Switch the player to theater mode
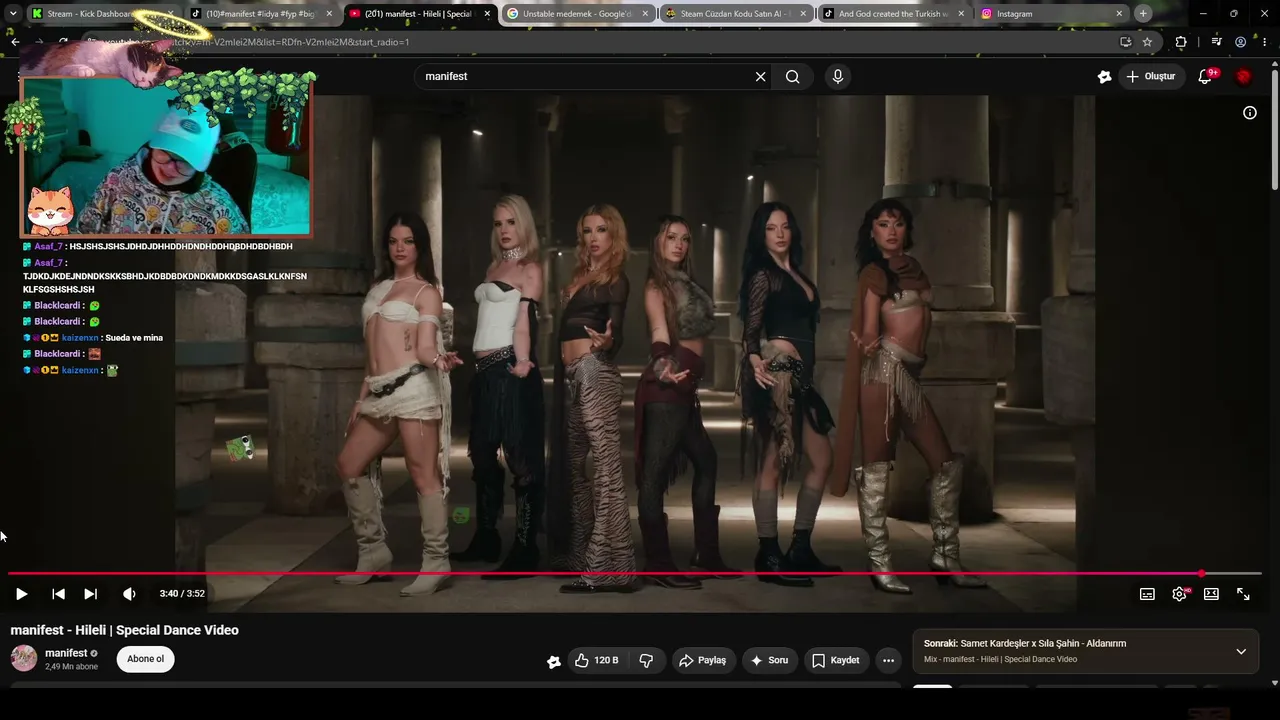Viewport: 1280px width, 720px height. [1211, 594]
